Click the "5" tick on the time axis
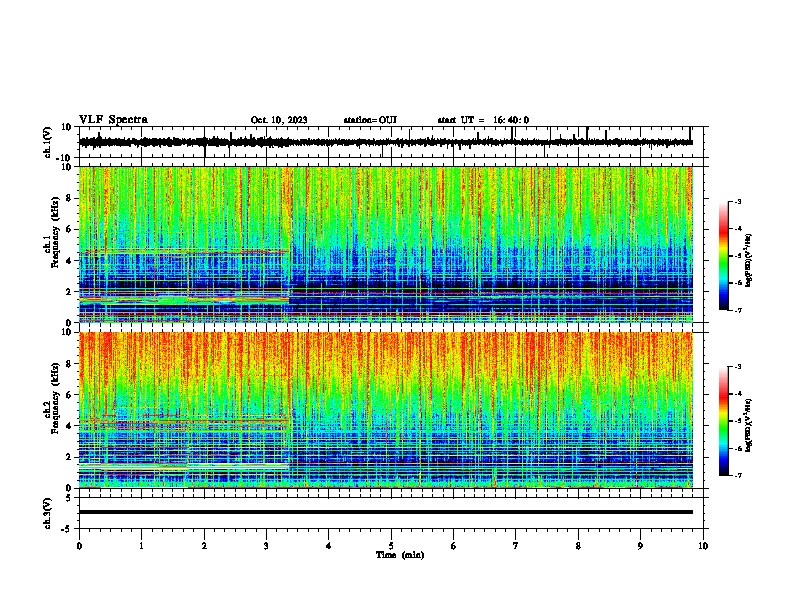Screen dimensions: 792x612 [x=391, y=546]
